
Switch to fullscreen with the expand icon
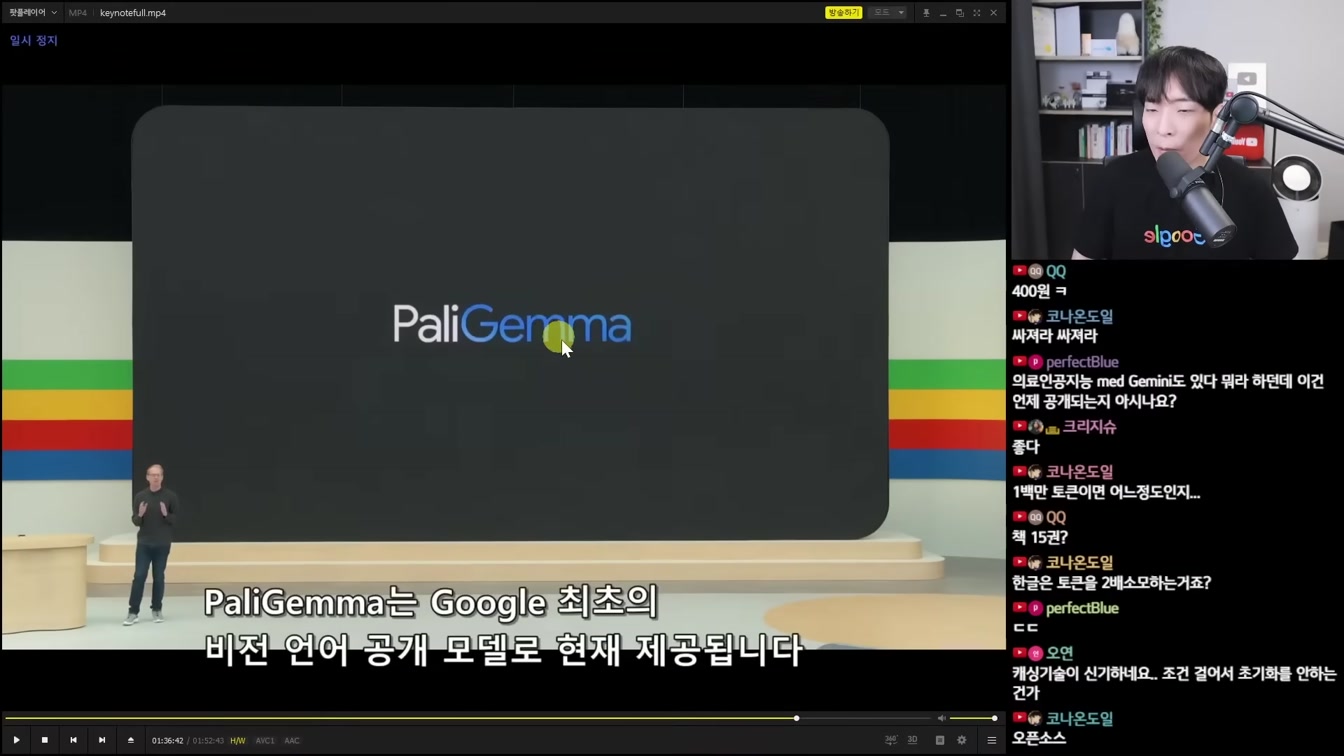(x=977, y=13)
